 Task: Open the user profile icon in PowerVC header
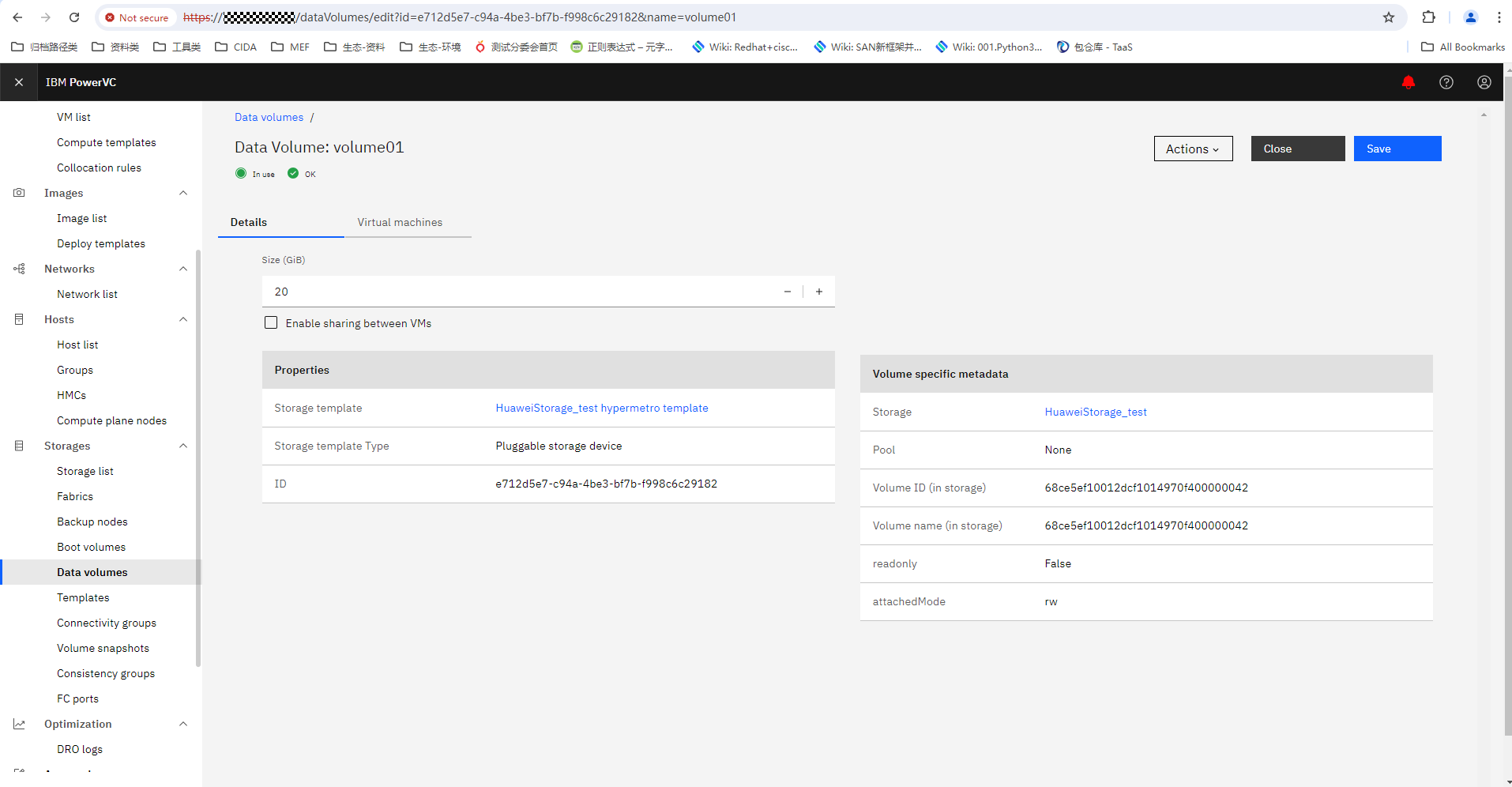1484,82
